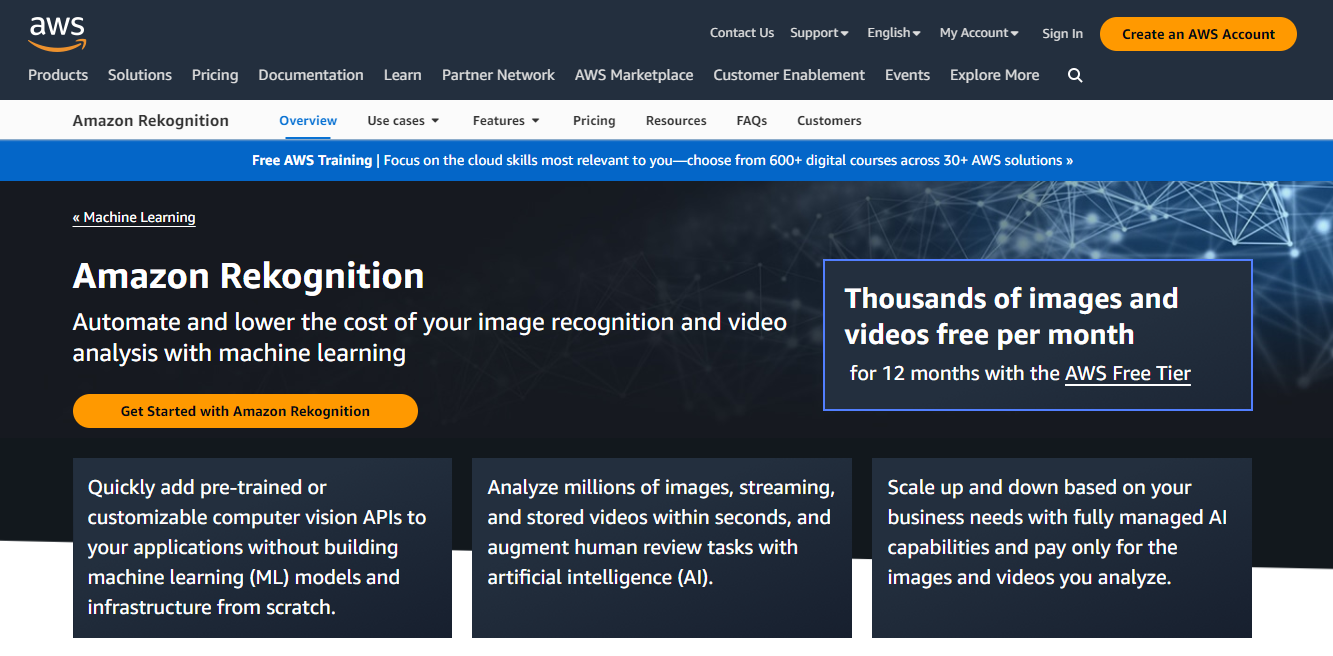
Task: Open the Solutions menu
Action: click(x=140, y=75)
